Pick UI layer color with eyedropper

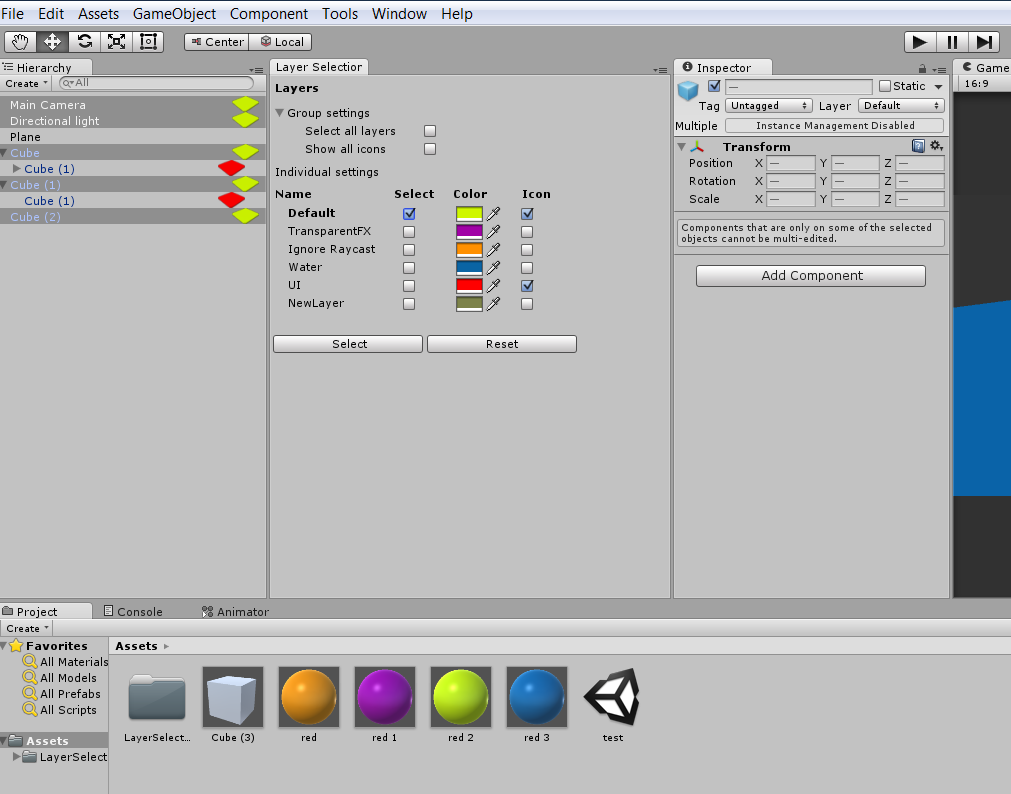(494, 286)
